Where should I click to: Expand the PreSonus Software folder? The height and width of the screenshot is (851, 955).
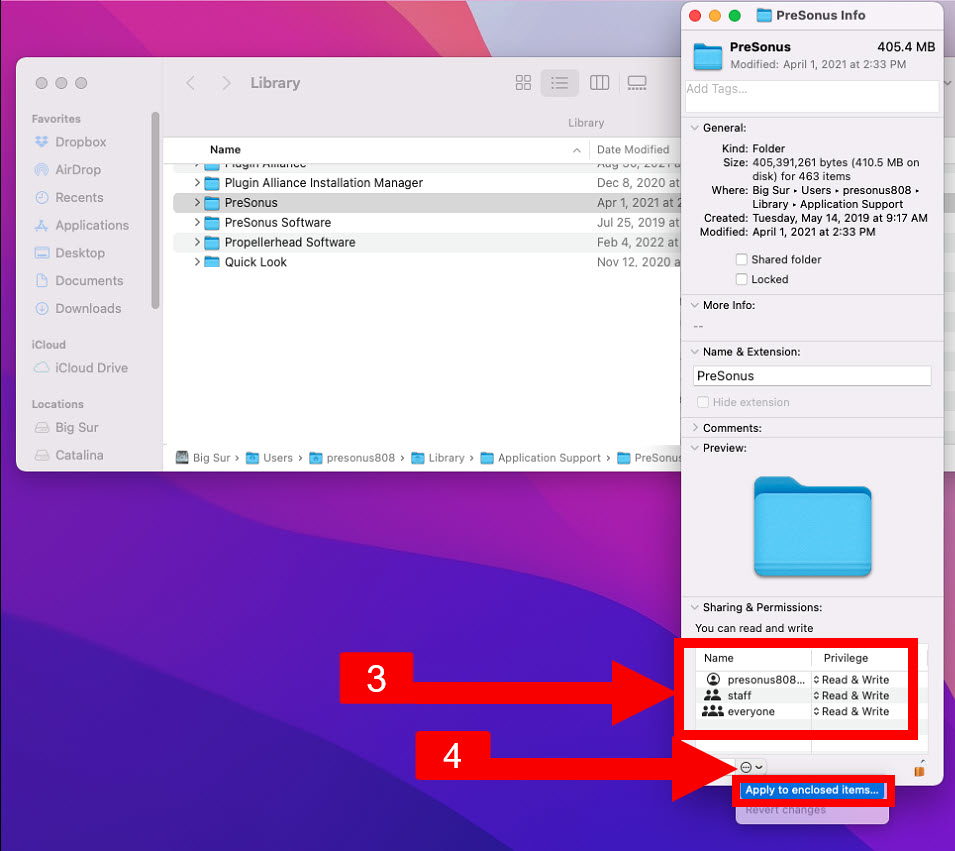(197, 222)
